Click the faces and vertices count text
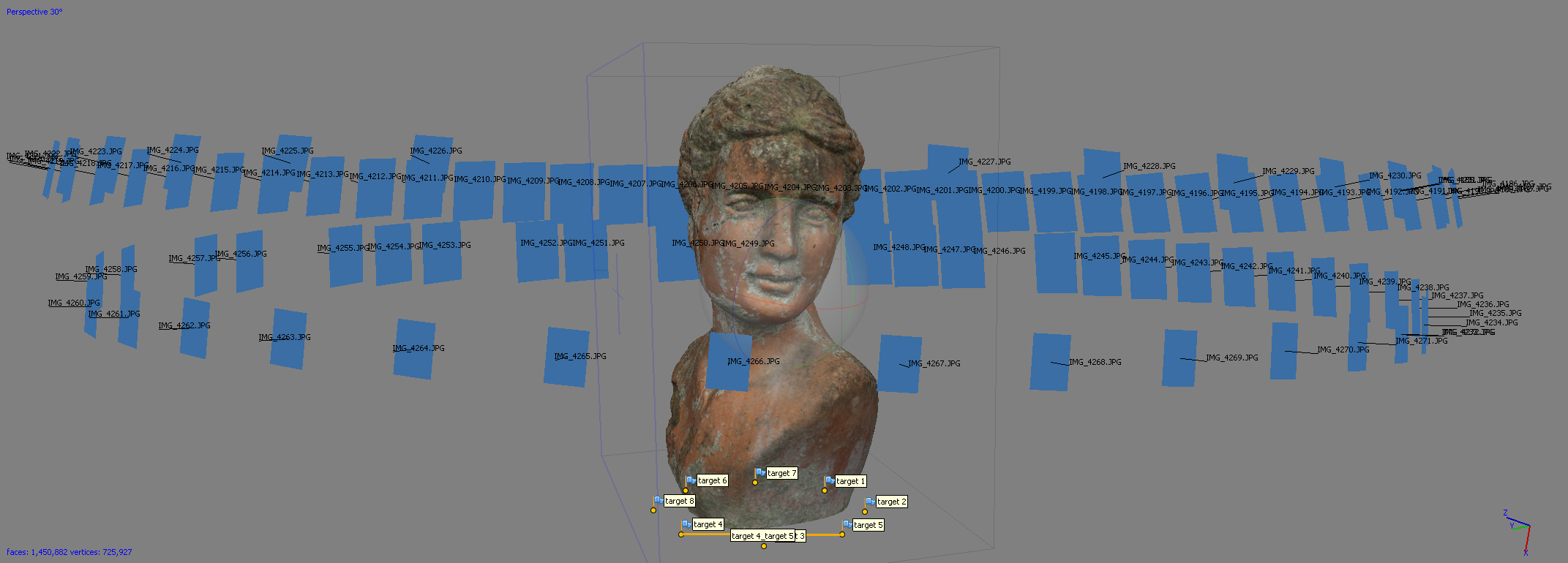 [70, 552]
